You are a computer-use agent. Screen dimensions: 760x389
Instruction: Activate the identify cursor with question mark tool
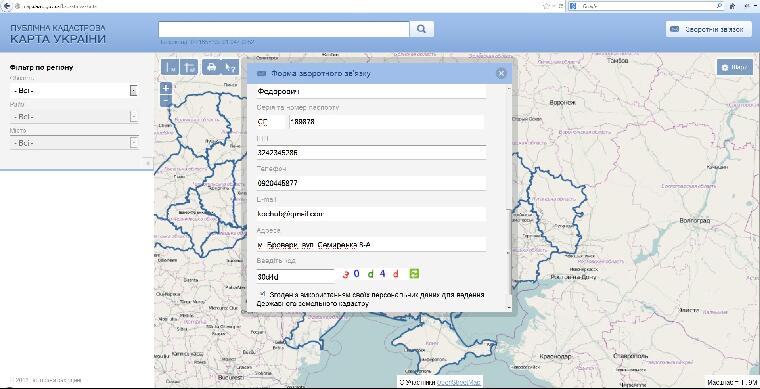point(230,67)
